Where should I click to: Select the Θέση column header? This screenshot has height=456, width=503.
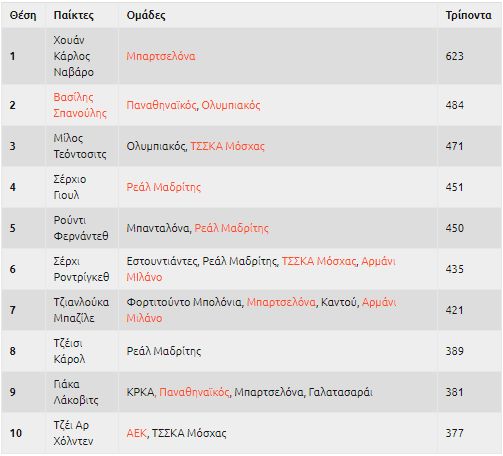(23, 15)
